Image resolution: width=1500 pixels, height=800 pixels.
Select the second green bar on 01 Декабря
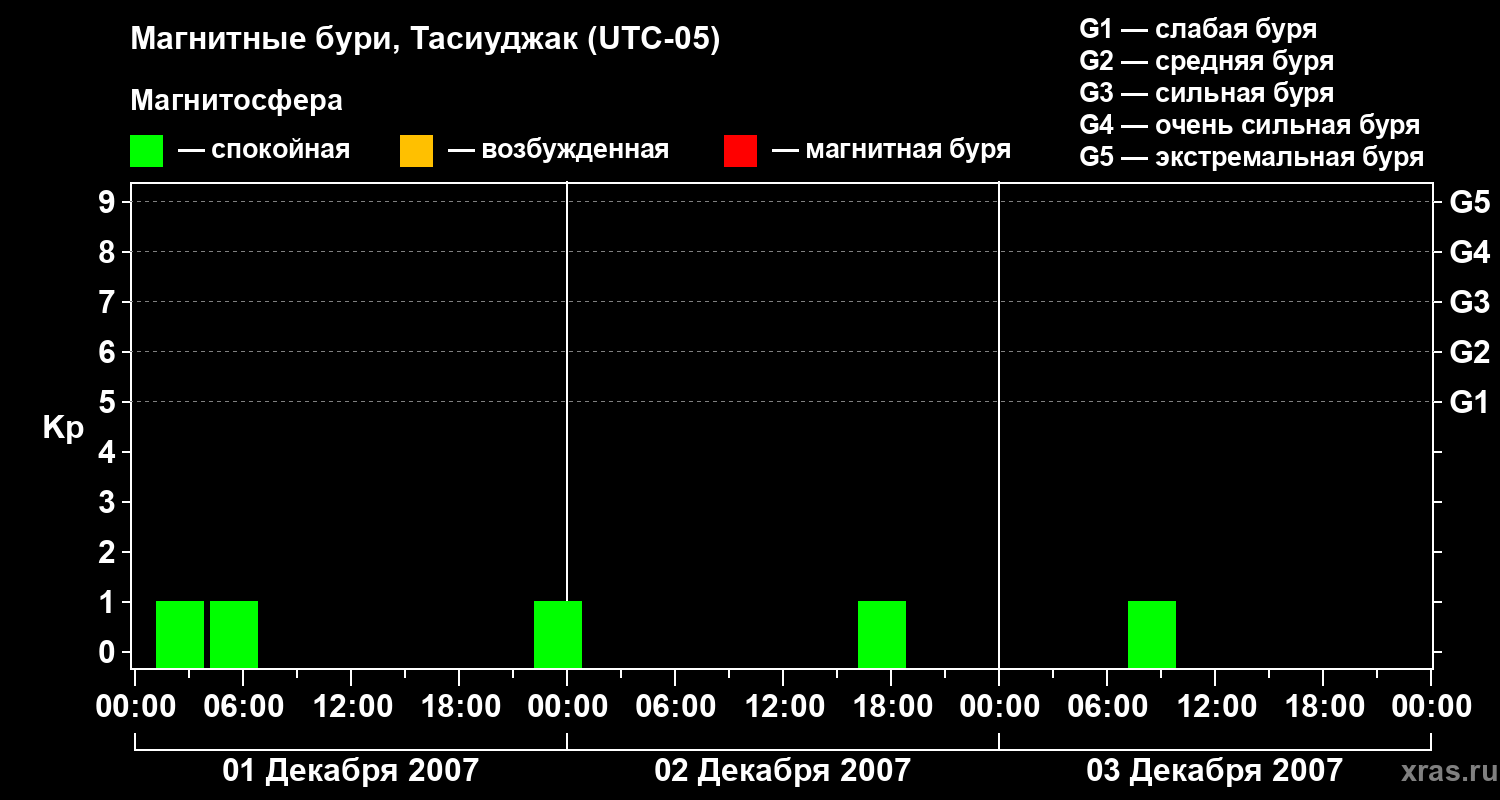point(234,634)
